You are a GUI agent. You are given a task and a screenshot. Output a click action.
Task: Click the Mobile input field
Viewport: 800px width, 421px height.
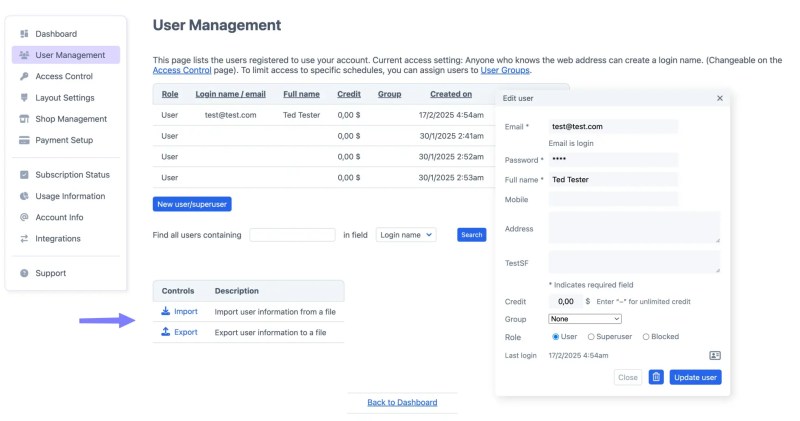coord(613,199)
